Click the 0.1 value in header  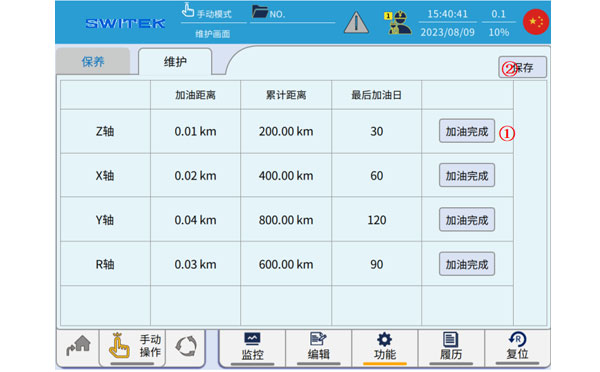(x=499, y=14)
